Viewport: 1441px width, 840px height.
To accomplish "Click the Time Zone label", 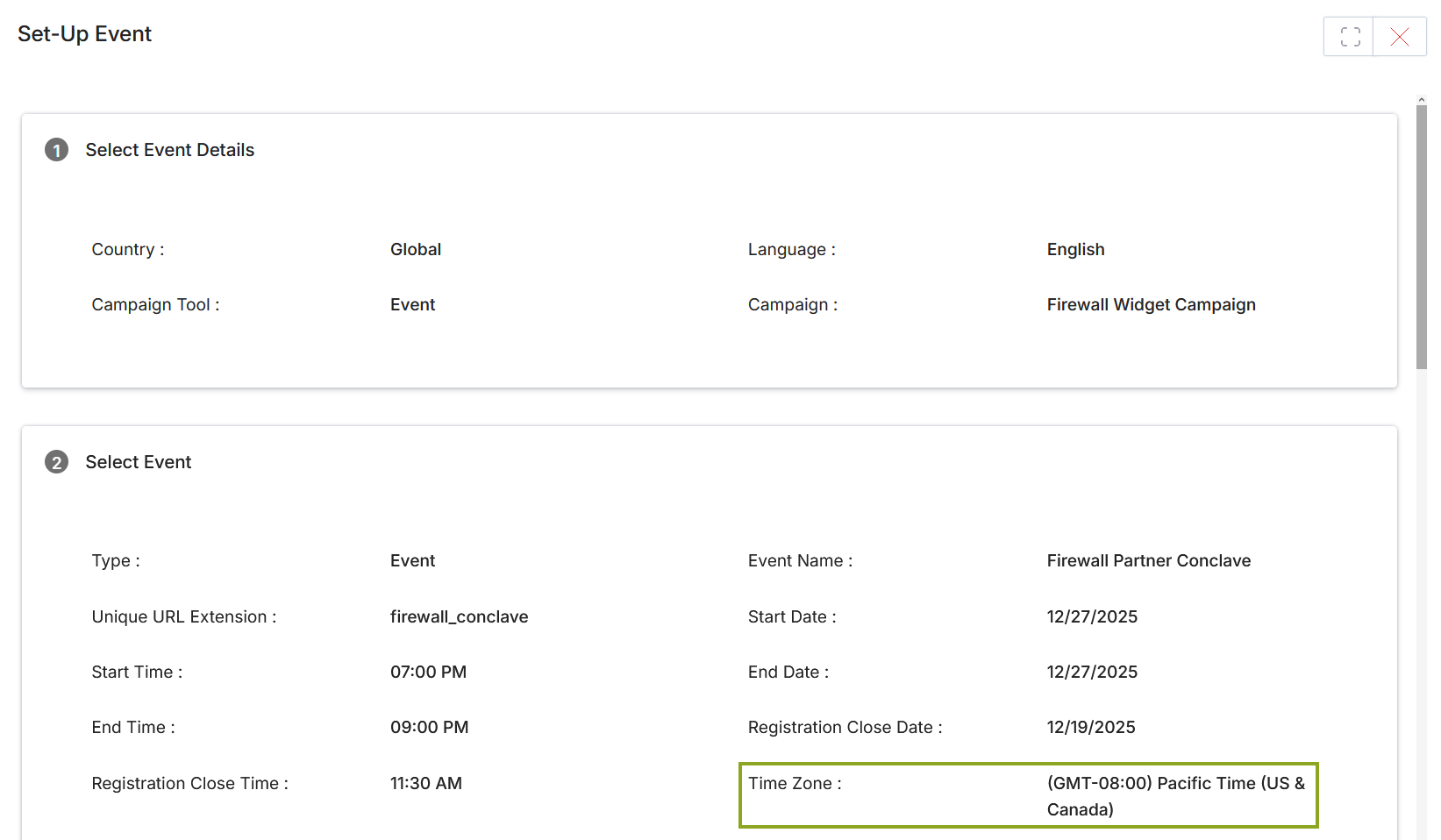I will (x=795, y=784).
